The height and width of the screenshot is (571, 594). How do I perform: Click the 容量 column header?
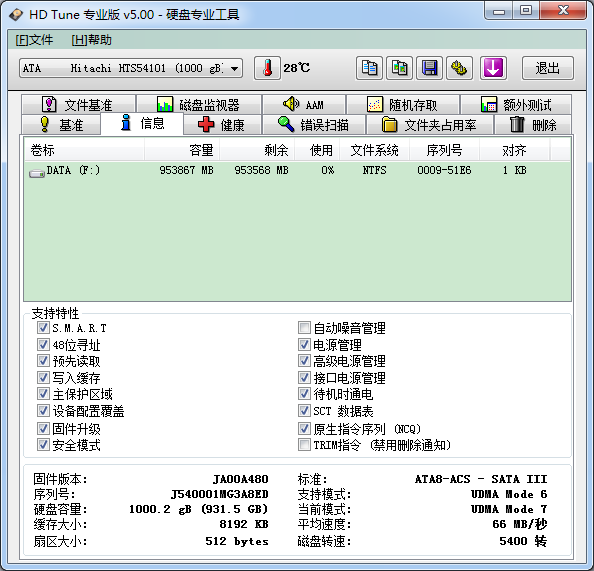182,150
